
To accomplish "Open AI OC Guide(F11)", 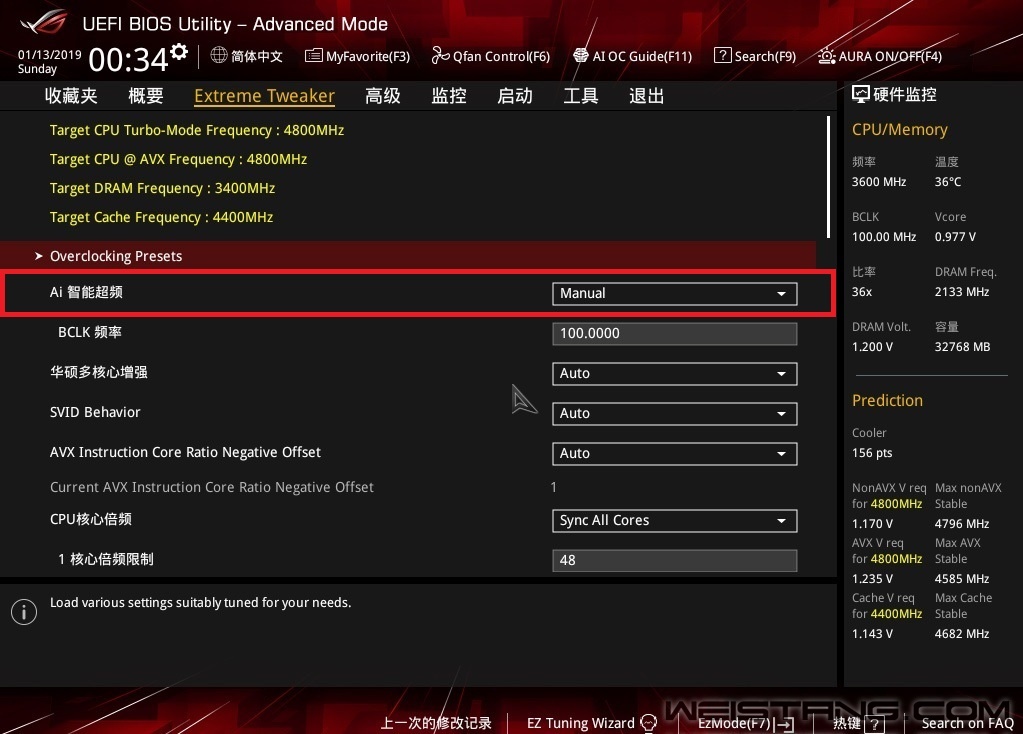I will click(x=632, y=56).
